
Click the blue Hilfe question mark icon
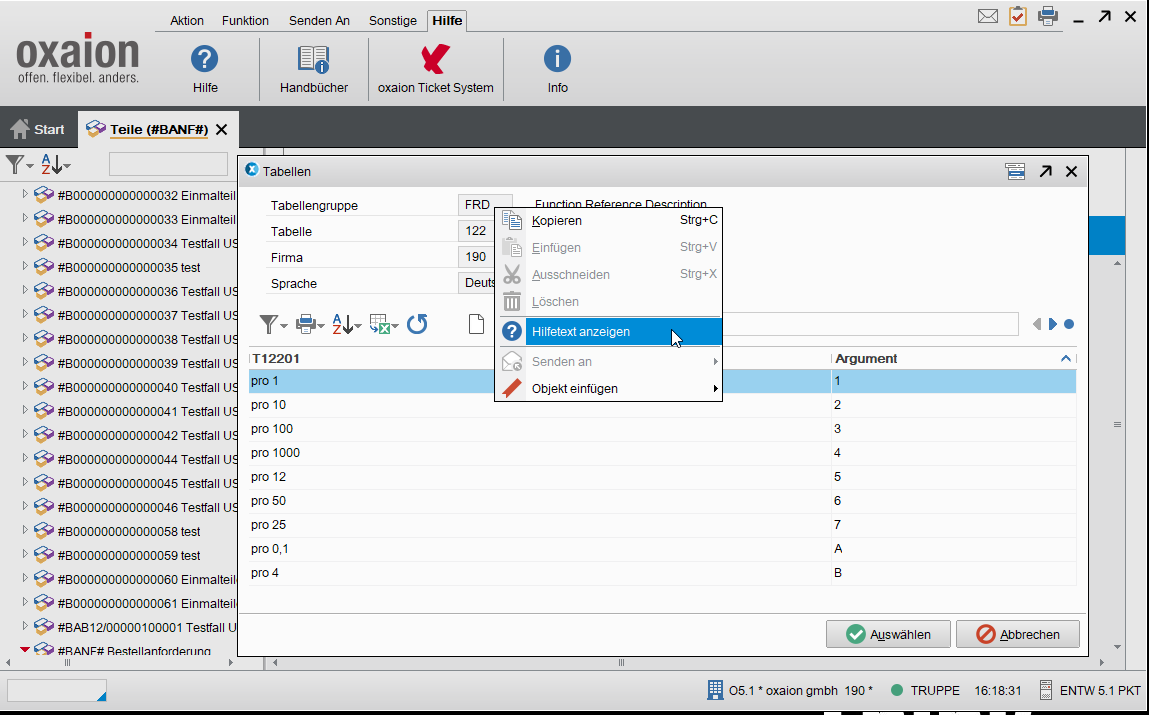205,60
